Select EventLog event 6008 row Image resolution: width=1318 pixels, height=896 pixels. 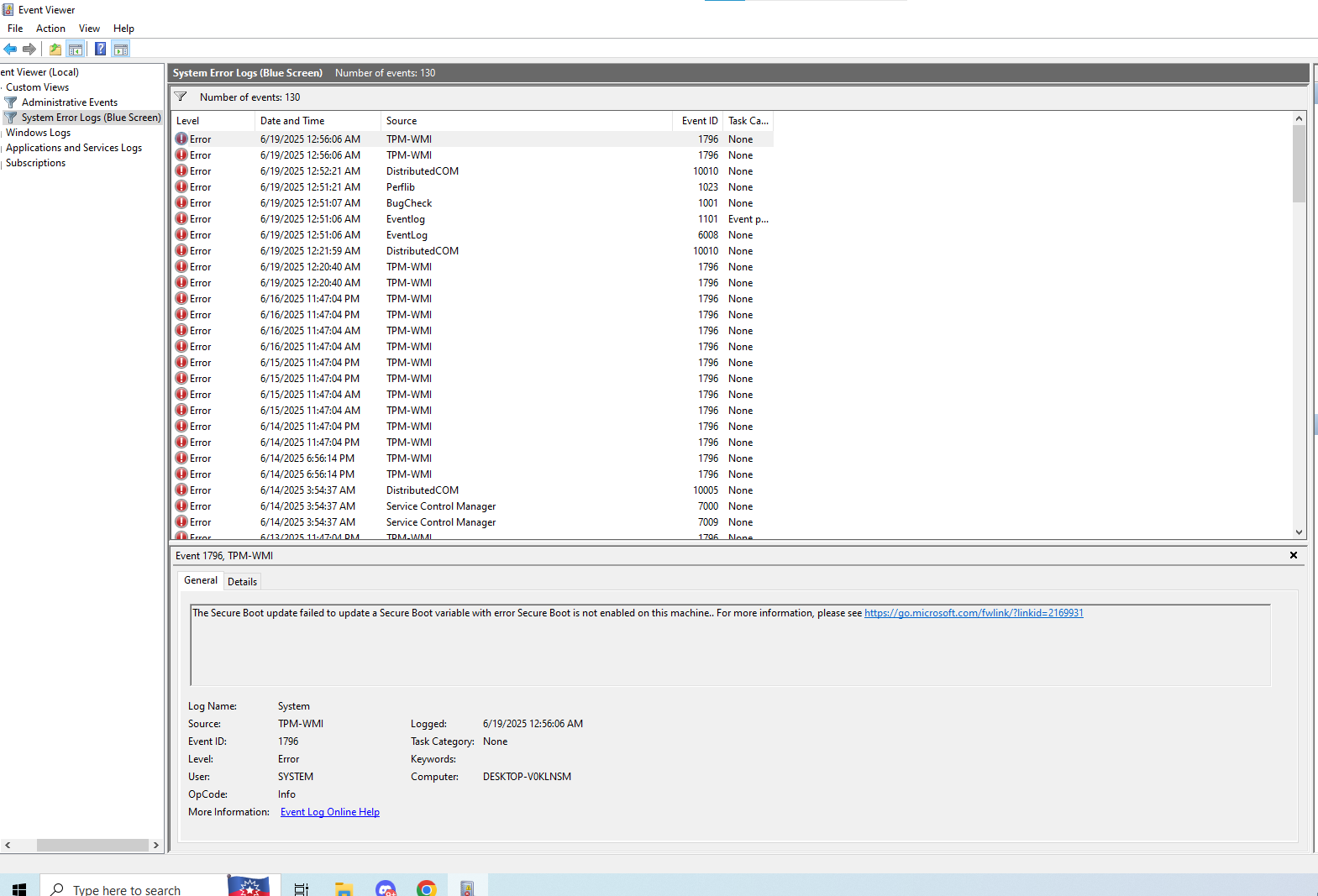pos(472,234)
